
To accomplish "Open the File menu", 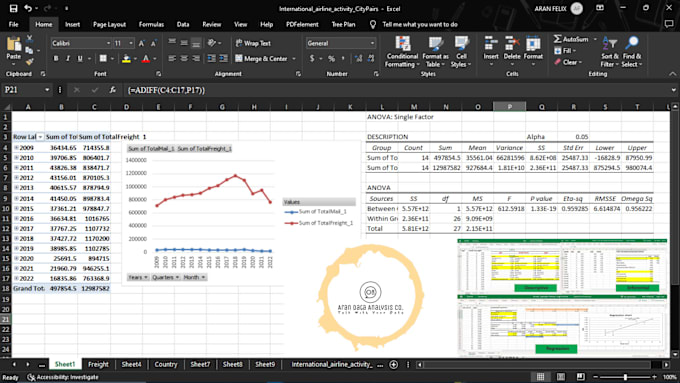I will (13, 24).
